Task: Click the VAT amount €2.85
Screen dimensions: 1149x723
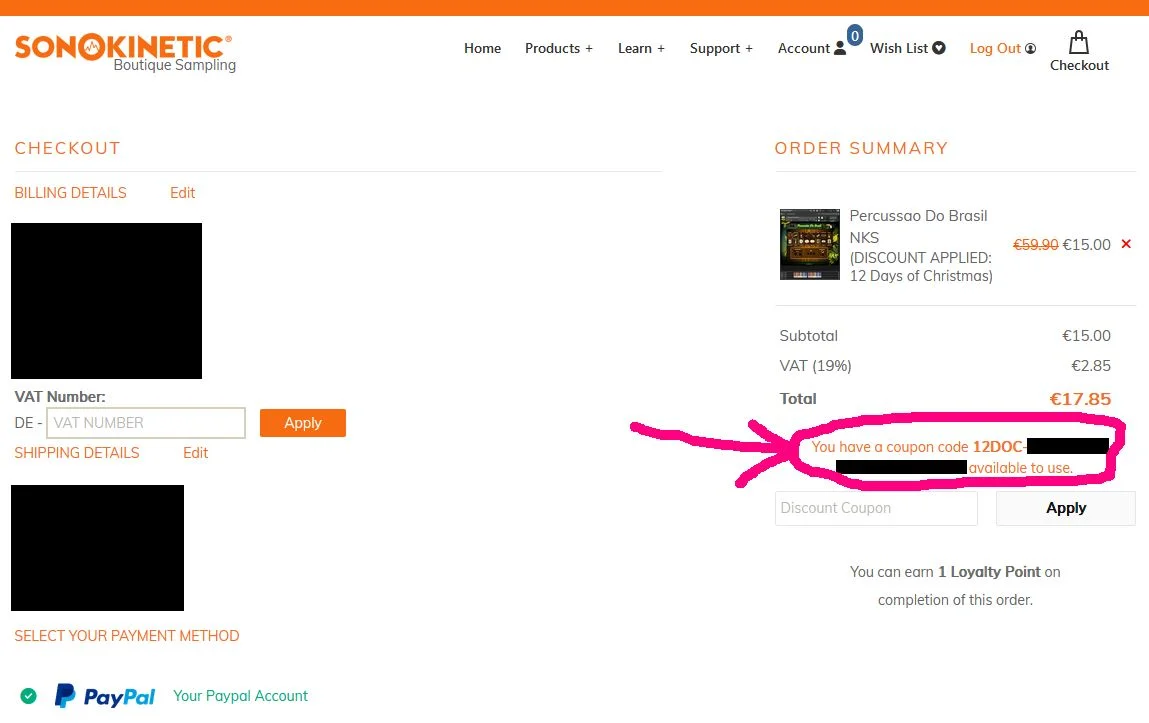Action: pos(1091,366)
